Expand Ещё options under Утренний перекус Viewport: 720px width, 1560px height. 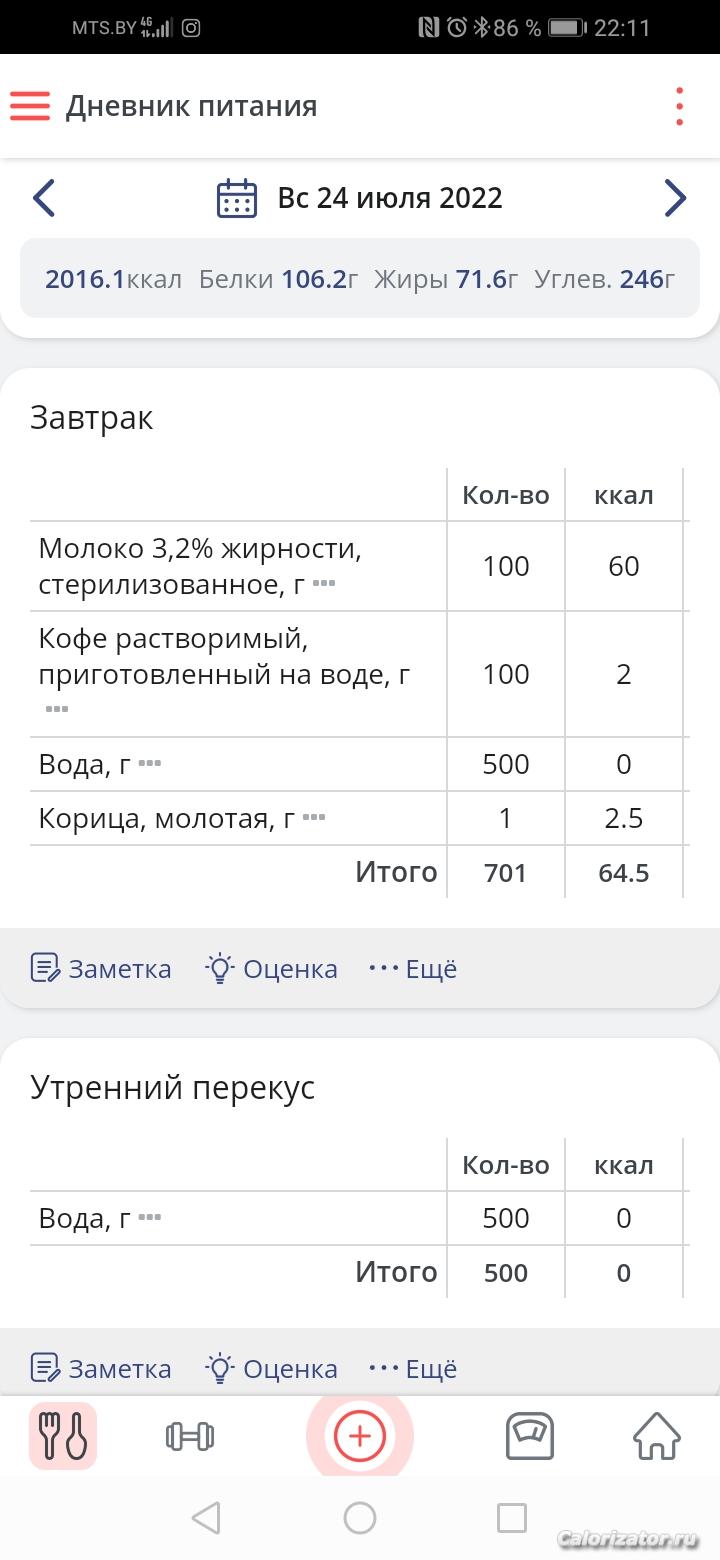[413, 1369]
